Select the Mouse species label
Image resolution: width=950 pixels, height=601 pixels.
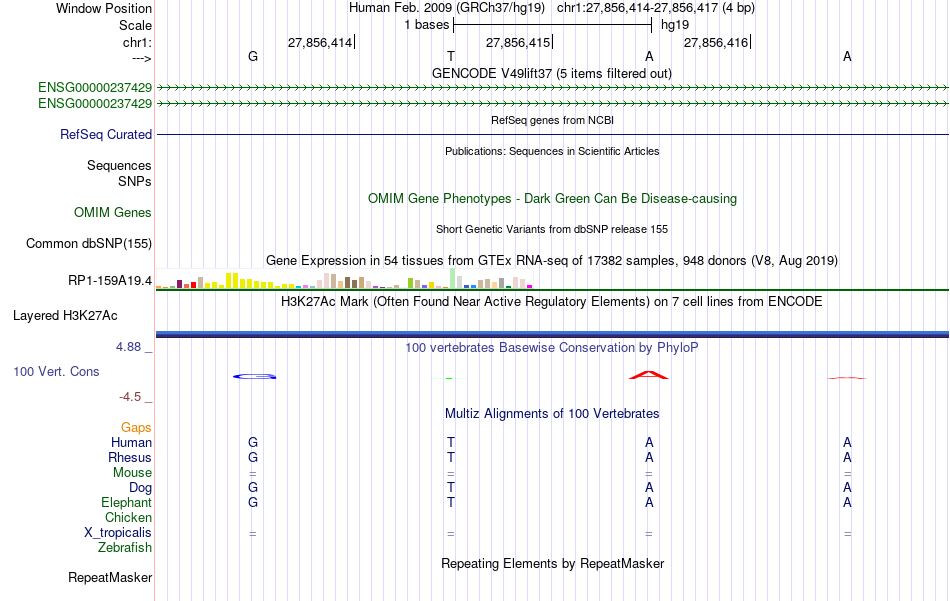point(132,473)
